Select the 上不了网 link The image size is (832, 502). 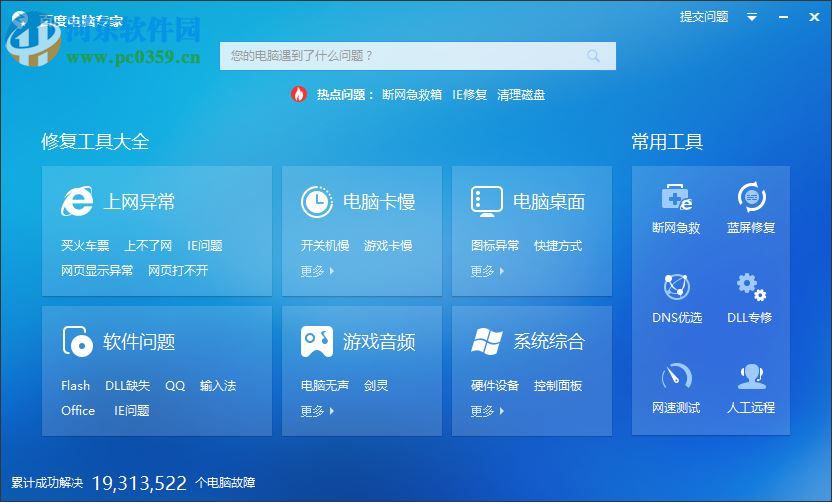tap(148, 246)
